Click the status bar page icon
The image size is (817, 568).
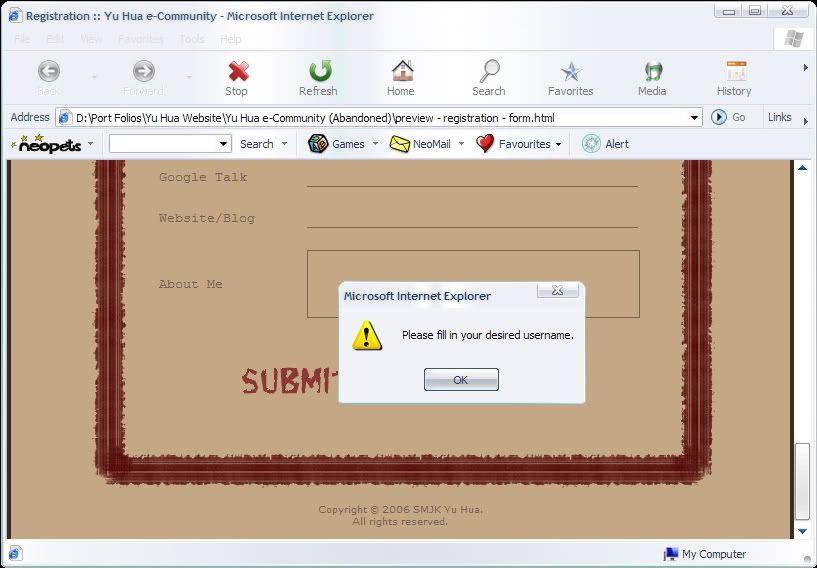[15, 553]
